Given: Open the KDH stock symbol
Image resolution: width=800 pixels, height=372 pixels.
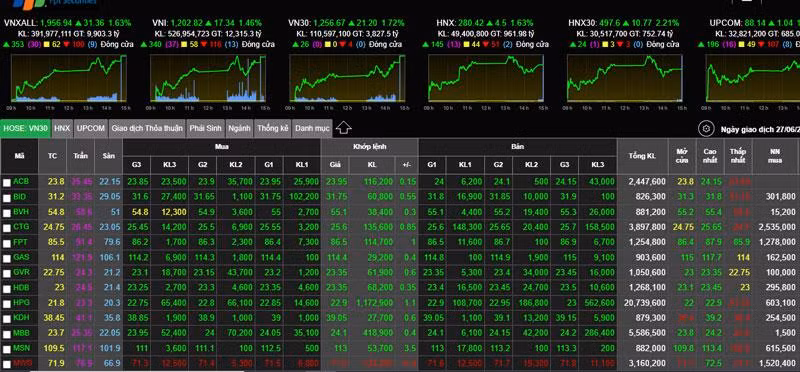Looking at the screenshot, I should [x=21, y=318].
